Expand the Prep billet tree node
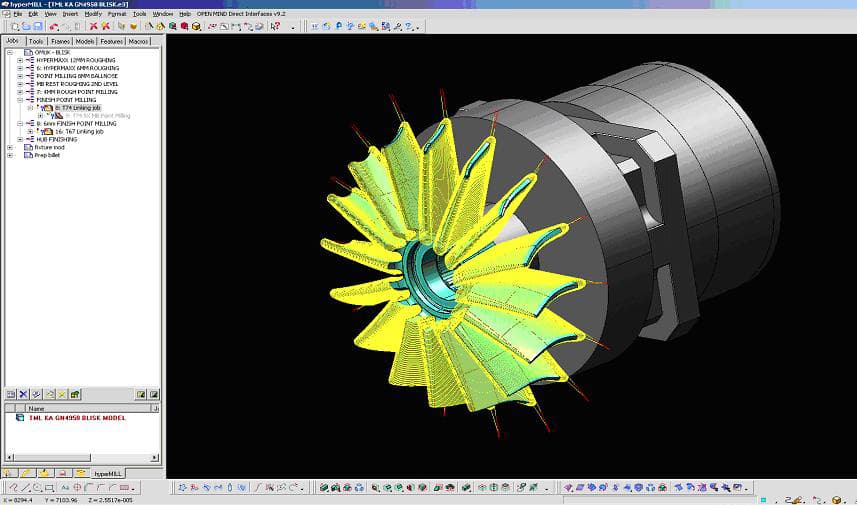This screenshot has width=857, height=505. point(11,155)
